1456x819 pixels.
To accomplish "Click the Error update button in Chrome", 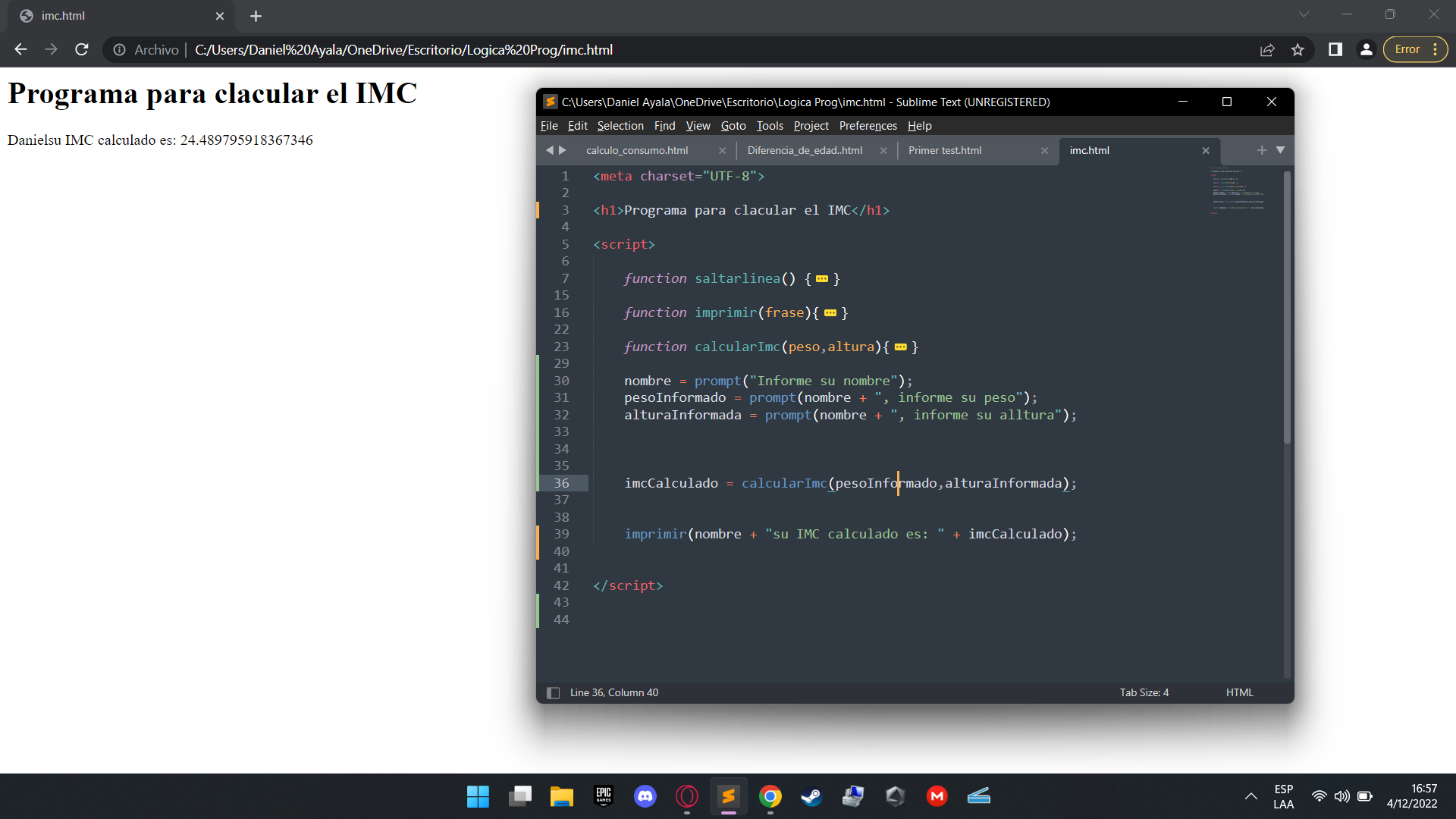I will [x=1407, y=49].
